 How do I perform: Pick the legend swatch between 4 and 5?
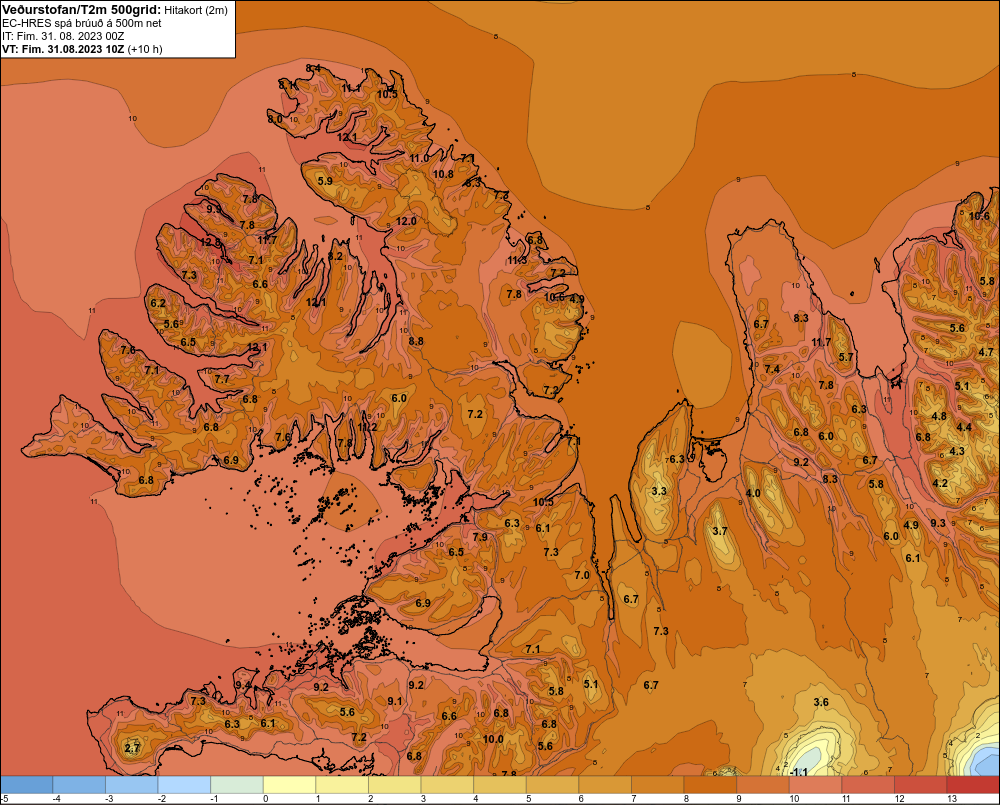[500, 785]
